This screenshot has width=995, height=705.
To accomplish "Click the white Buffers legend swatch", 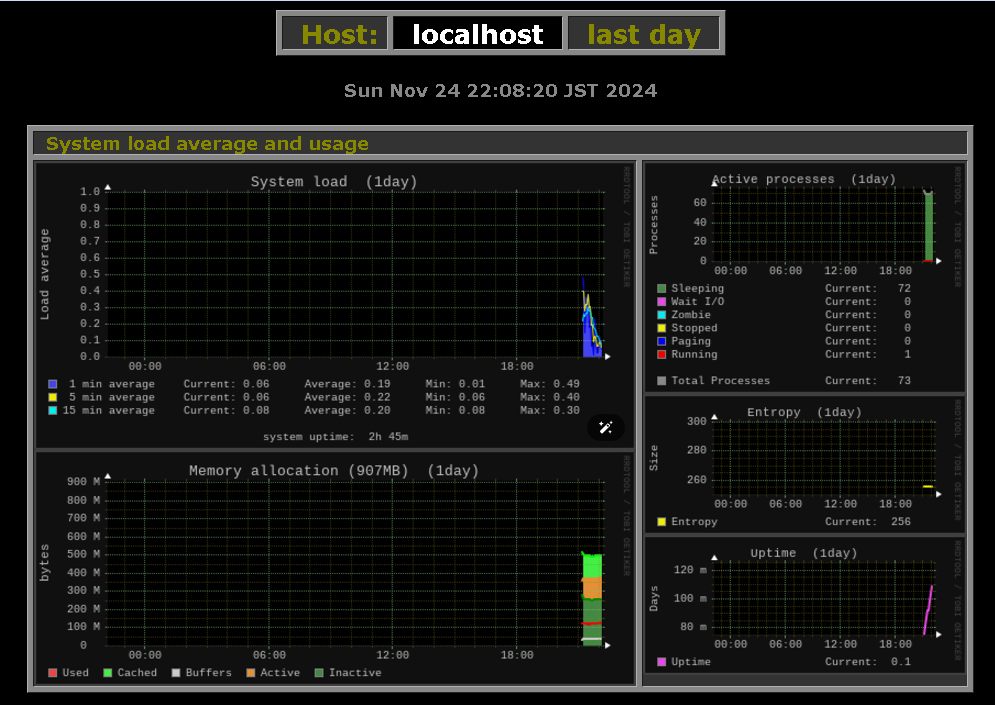I will 176,673.
